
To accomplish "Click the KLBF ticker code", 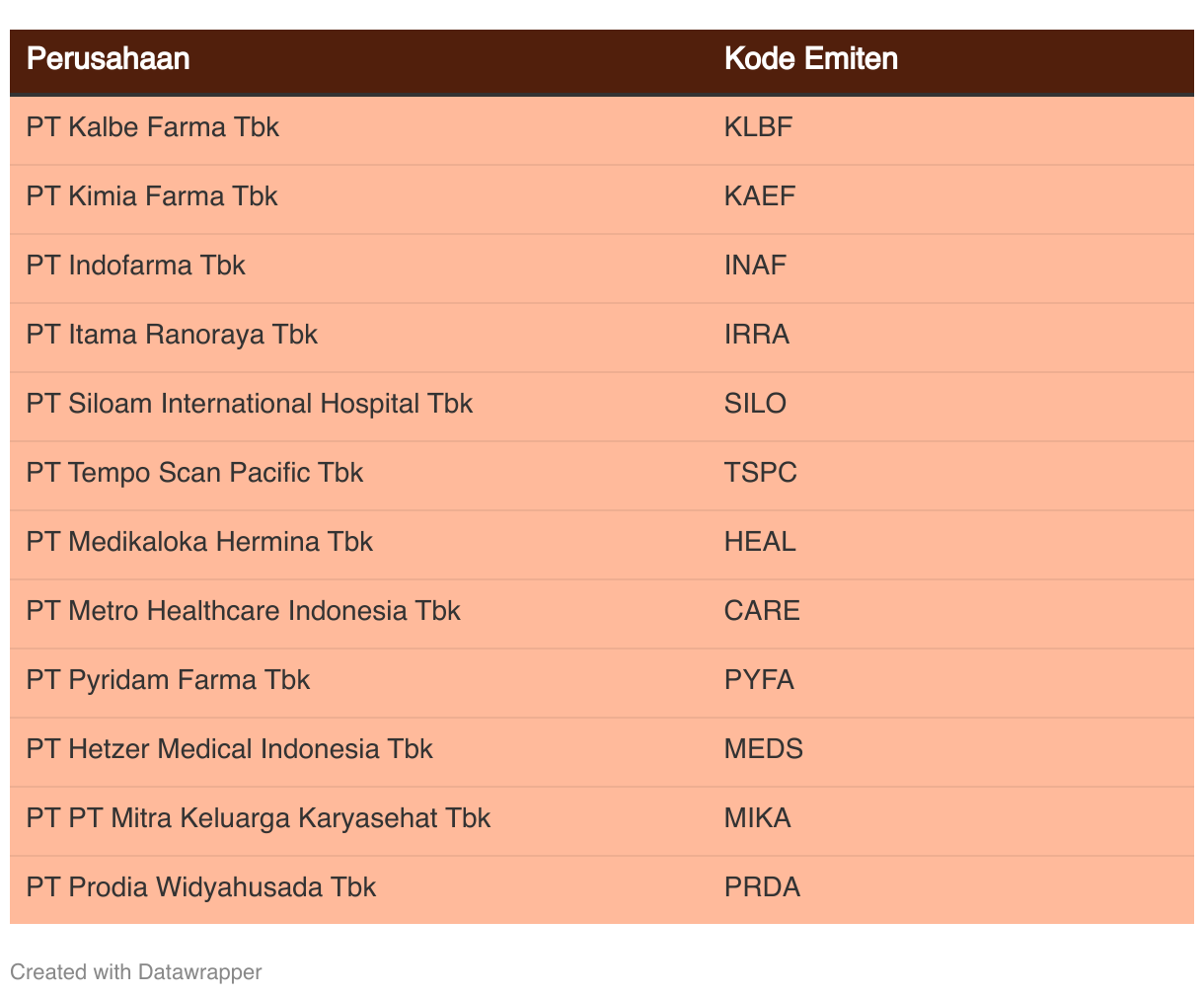I will tap(758, 127).
